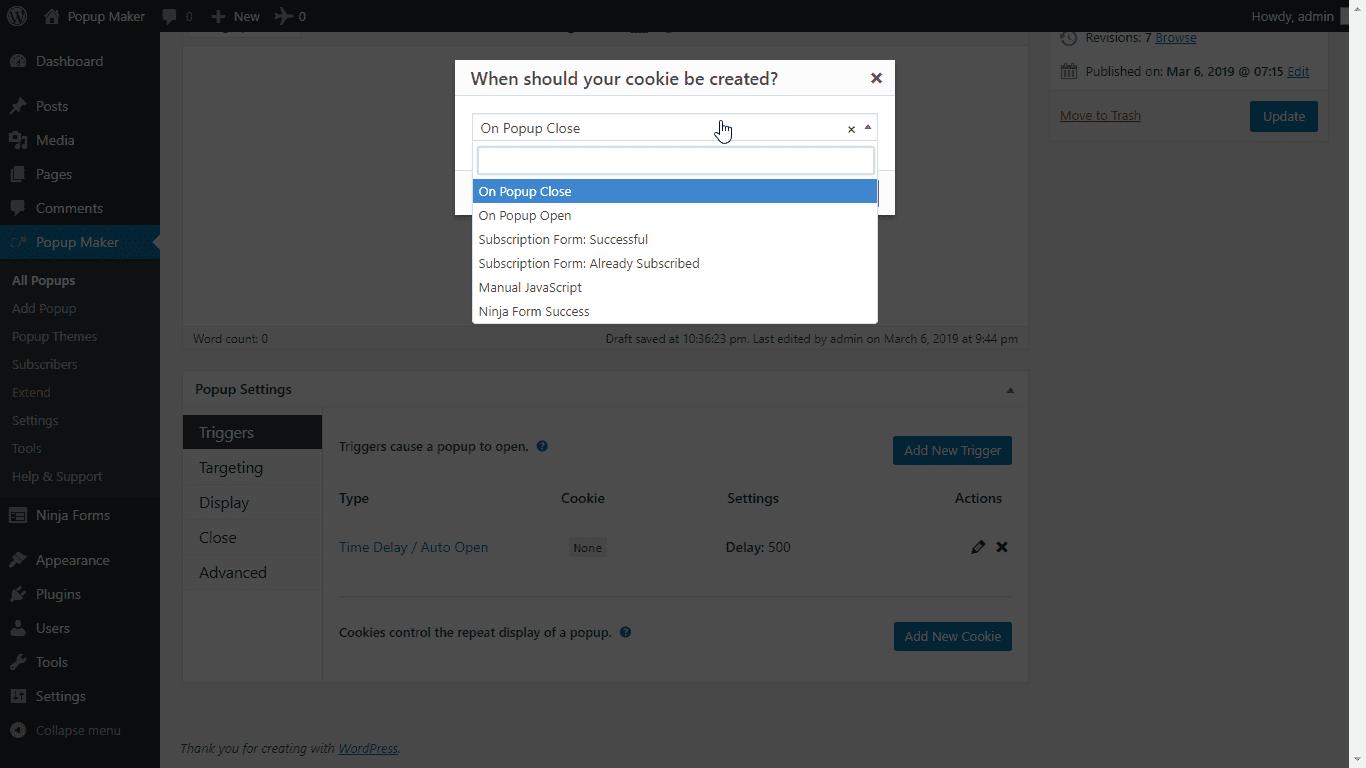Browse the post revisions
Image resolution: width=1366 pixels, height=768 pixels.
click(1176, 38)
